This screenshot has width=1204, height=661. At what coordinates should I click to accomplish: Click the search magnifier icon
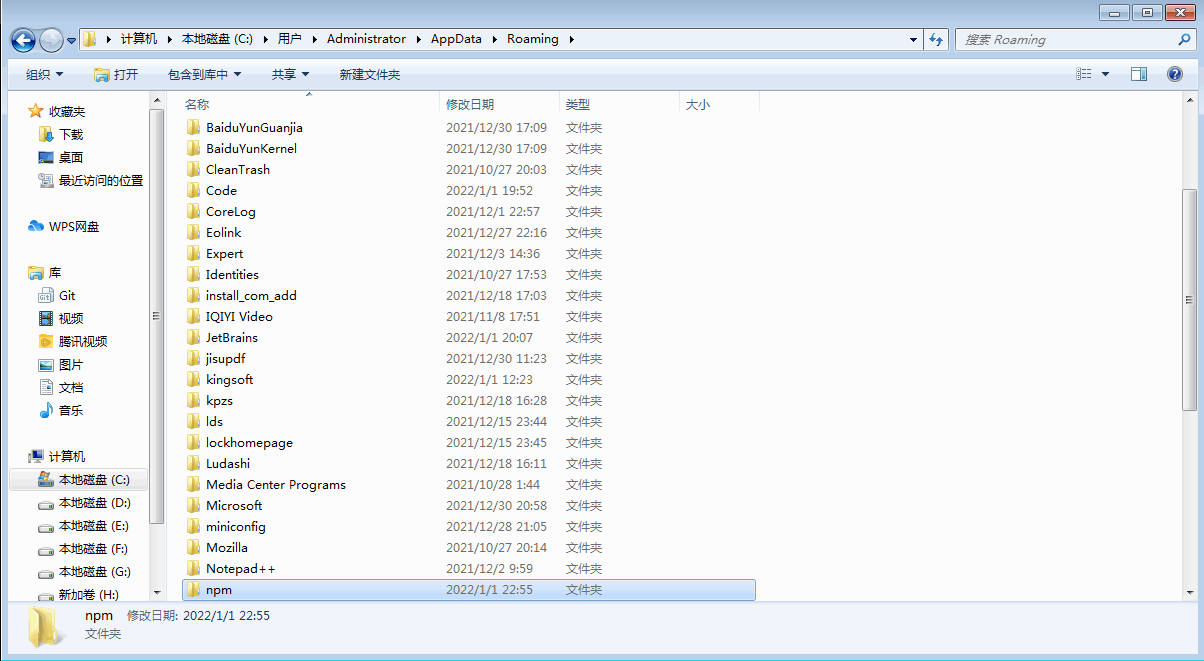click(1184, 39)
